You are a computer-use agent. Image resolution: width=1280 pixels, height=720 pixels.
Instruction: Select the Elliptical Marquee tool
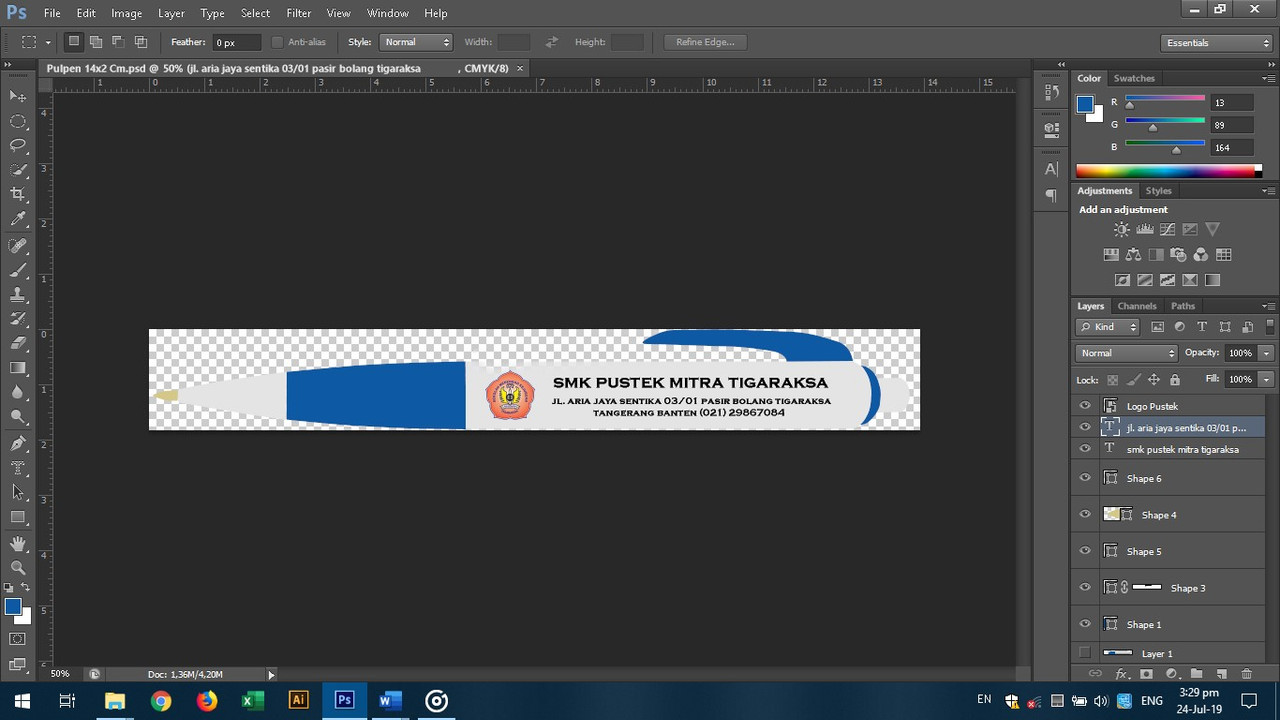point(18,121)
